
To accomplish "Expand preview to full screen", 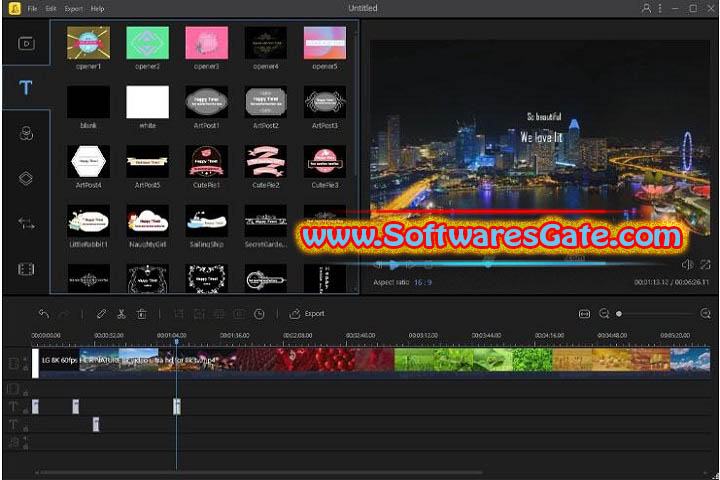I will pos(705,264).
